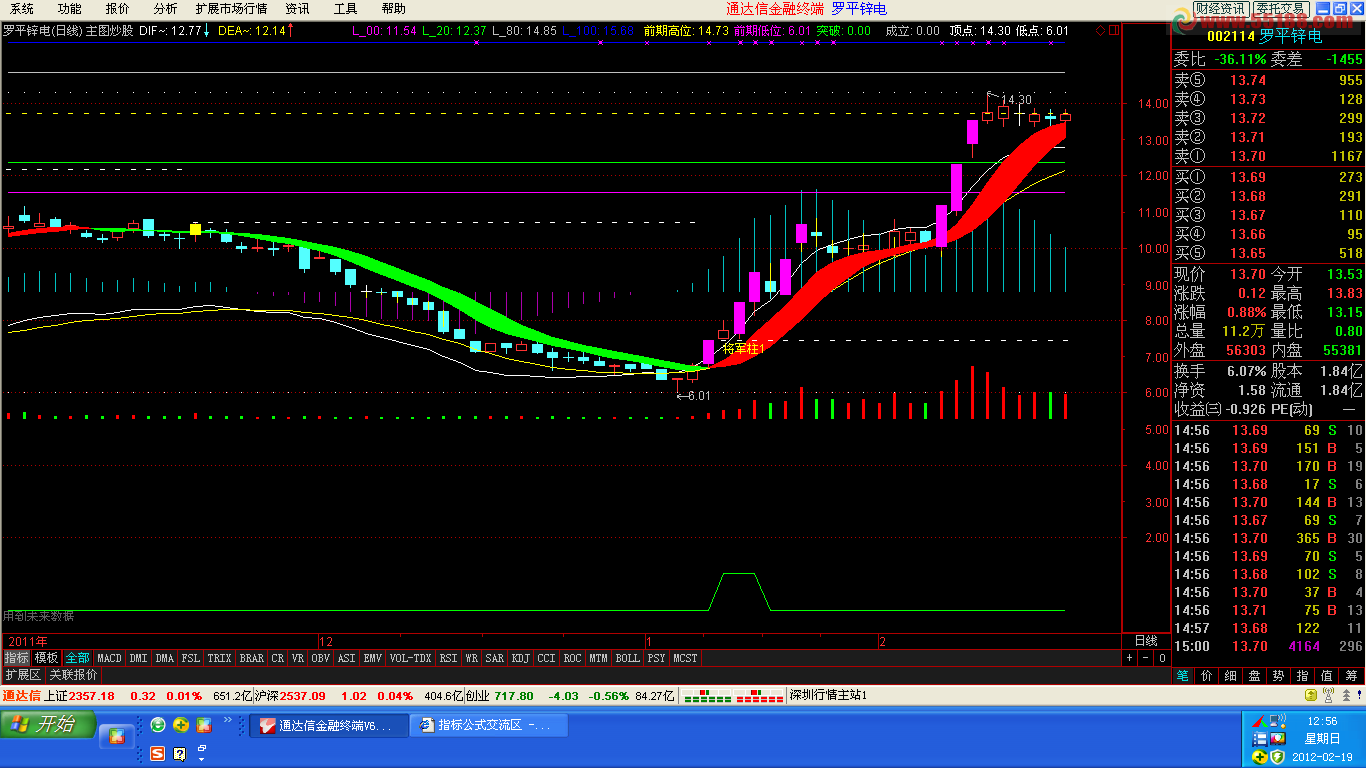Switch the indicator to KDJ

coord(521,658)
